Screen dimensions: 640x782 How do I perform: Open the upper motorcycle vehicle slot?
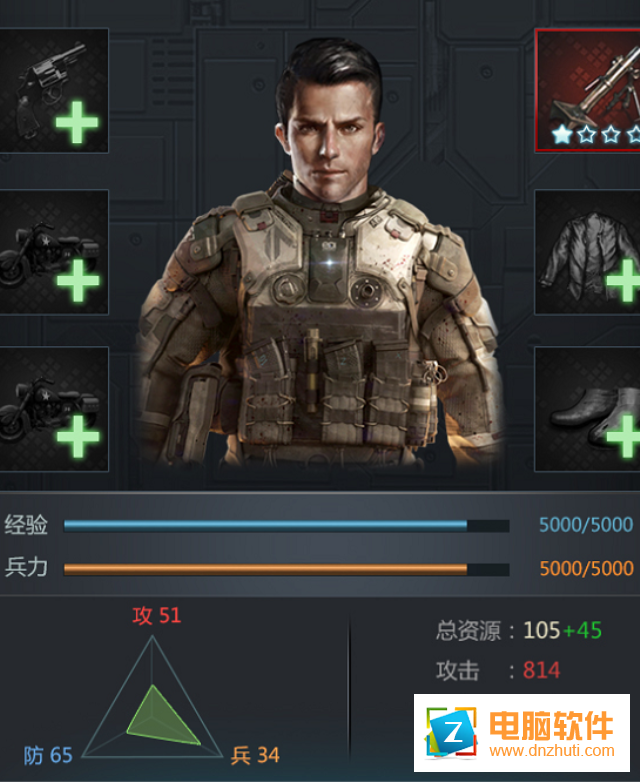point(53,252)
